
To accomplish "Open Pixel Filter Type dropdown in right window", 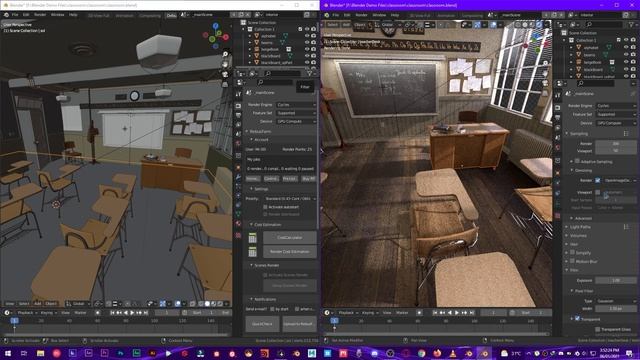I will pos(616,301).
